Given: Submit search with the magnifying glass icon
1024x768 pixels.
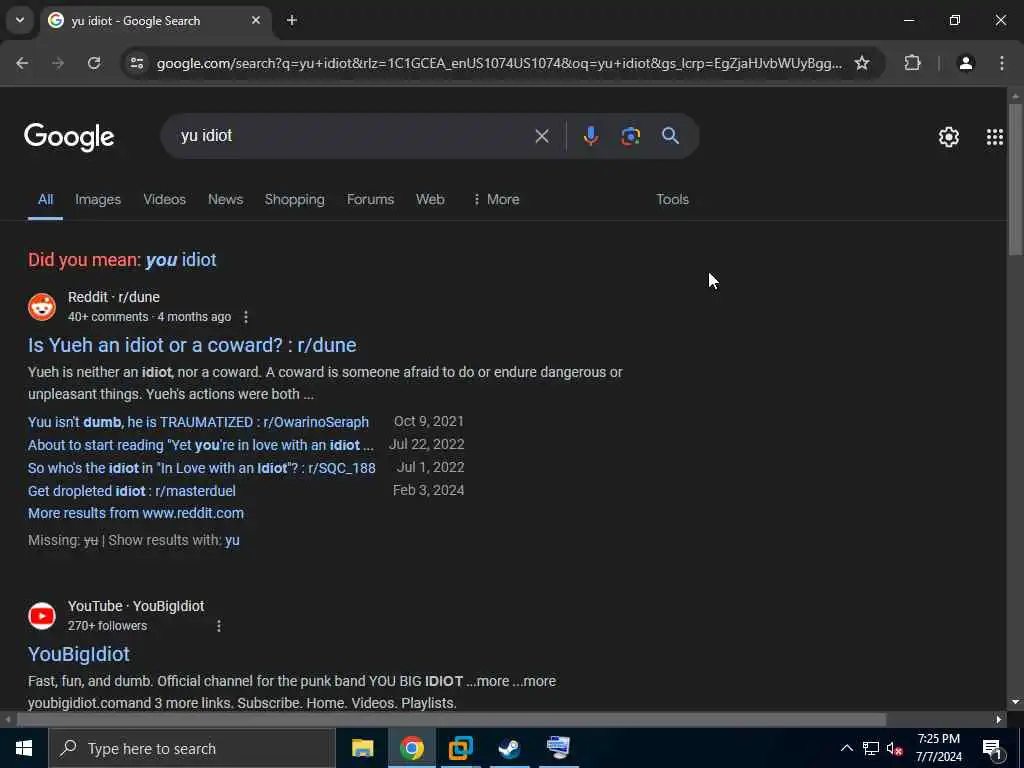Looking at the screenshot, I should pos(670,136).
